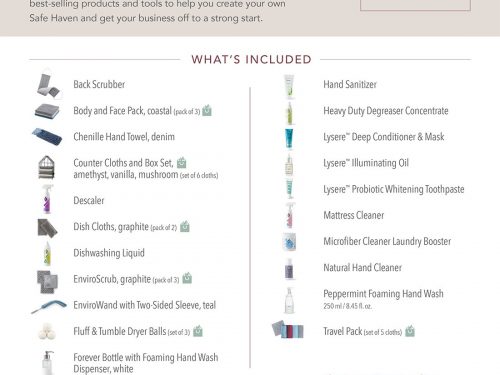The height and width of the screenshot is (375, 500).
Task: Click the green bag icon next to Counter Cloths
Action: click(182, 162)
